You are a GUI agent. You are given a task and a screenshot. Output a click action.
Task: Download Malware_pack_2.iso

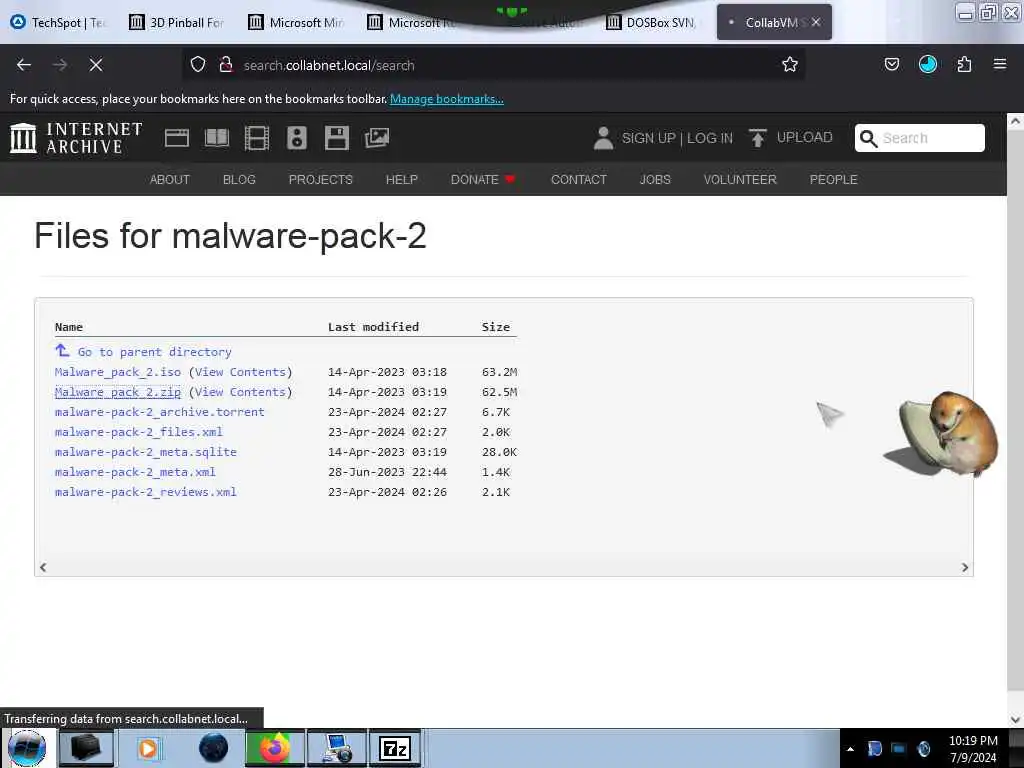(x=118, y=372)
